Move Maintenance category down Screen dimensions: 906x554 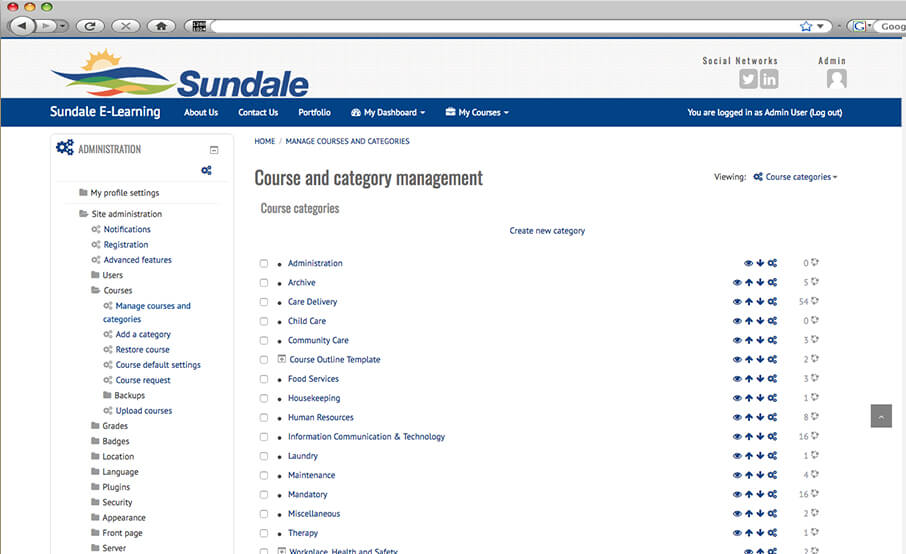tap(760, 475)
